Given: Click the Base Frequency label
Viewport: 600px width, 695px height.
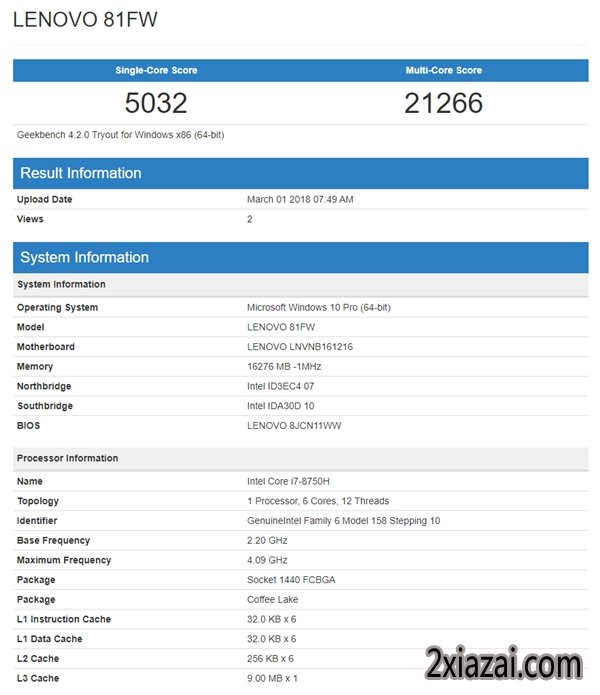Looking at the screenshot, I should point(53,540).
